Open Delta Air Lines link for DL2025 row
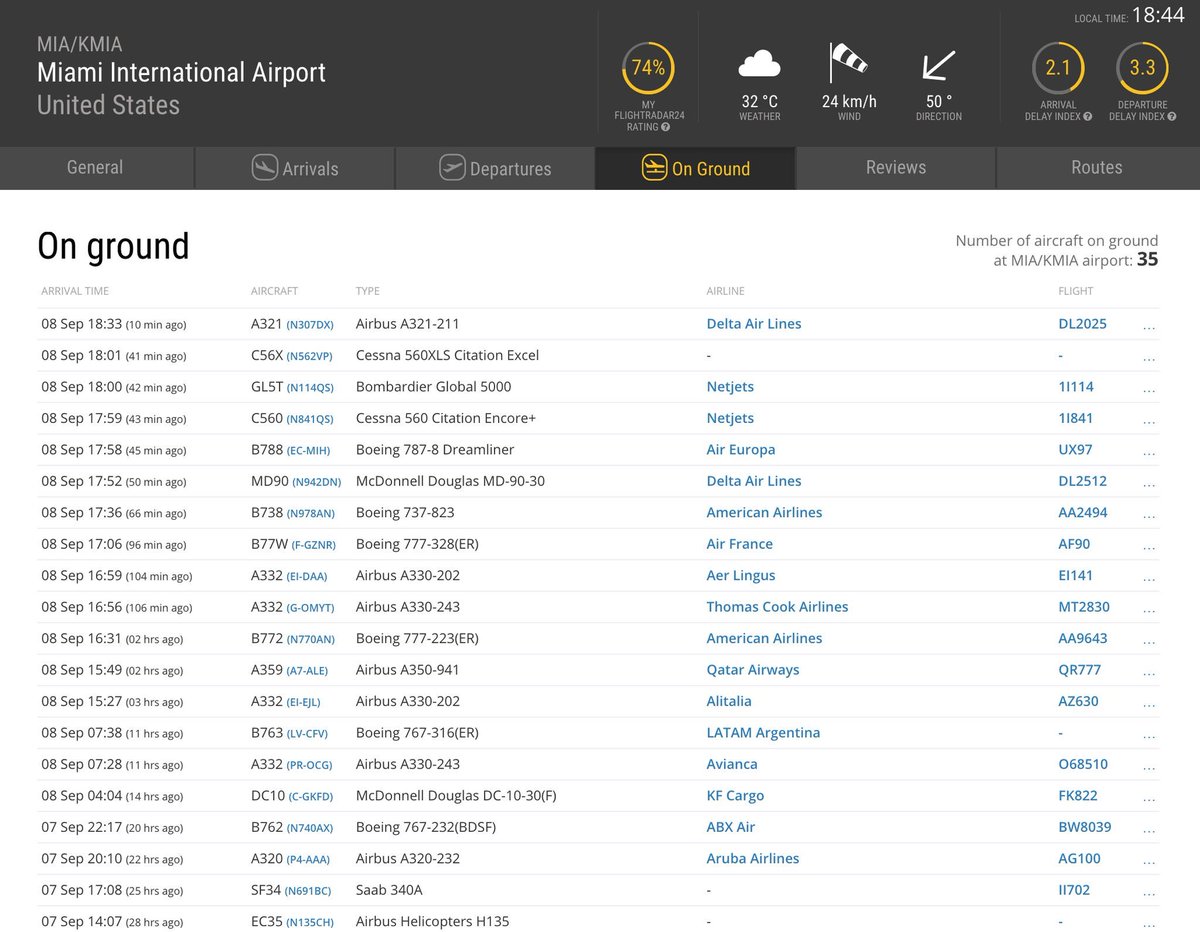 click(754, 324)
